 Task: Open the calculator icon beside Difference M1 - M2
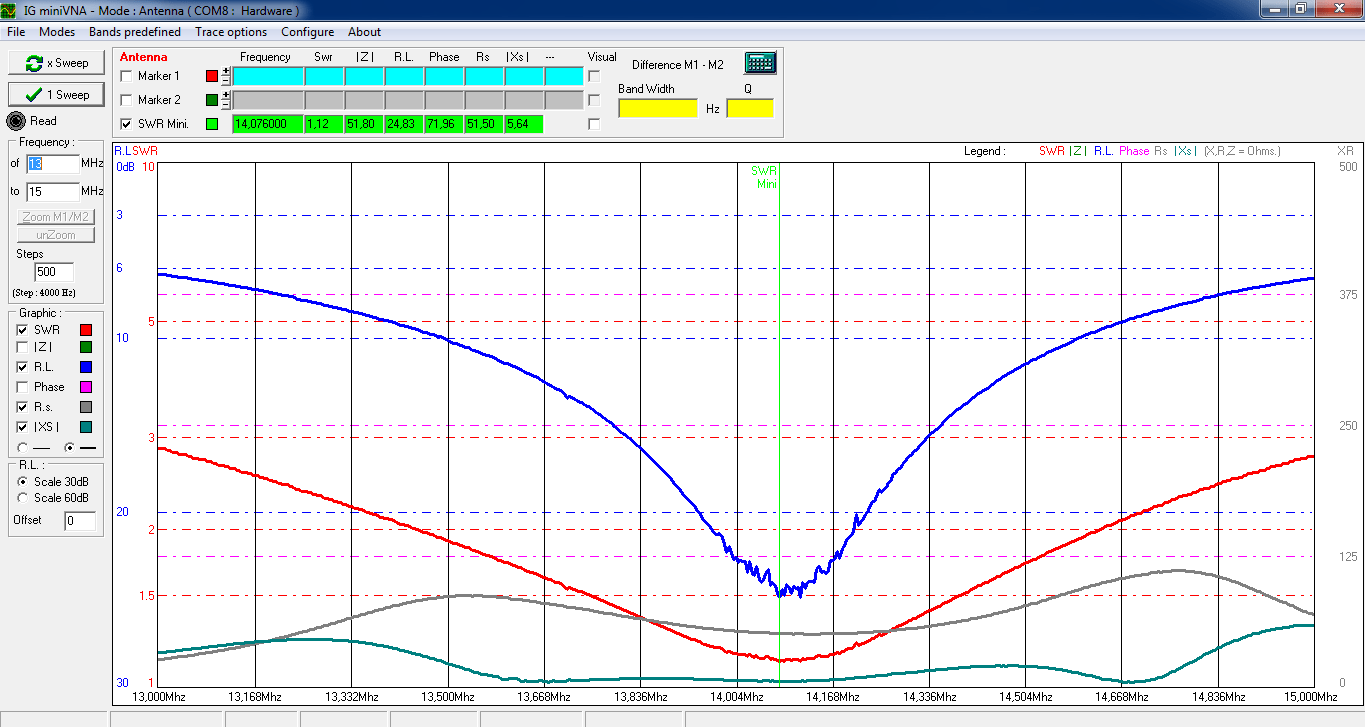point(760,63)
